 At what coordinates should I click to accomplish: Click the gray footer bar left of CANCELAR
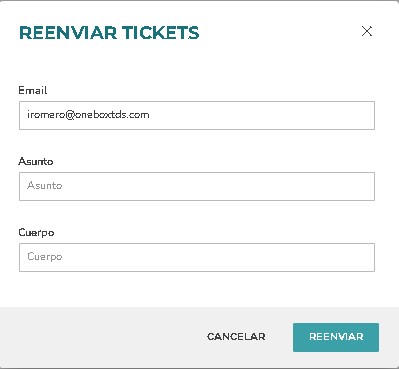coord(100,337)
